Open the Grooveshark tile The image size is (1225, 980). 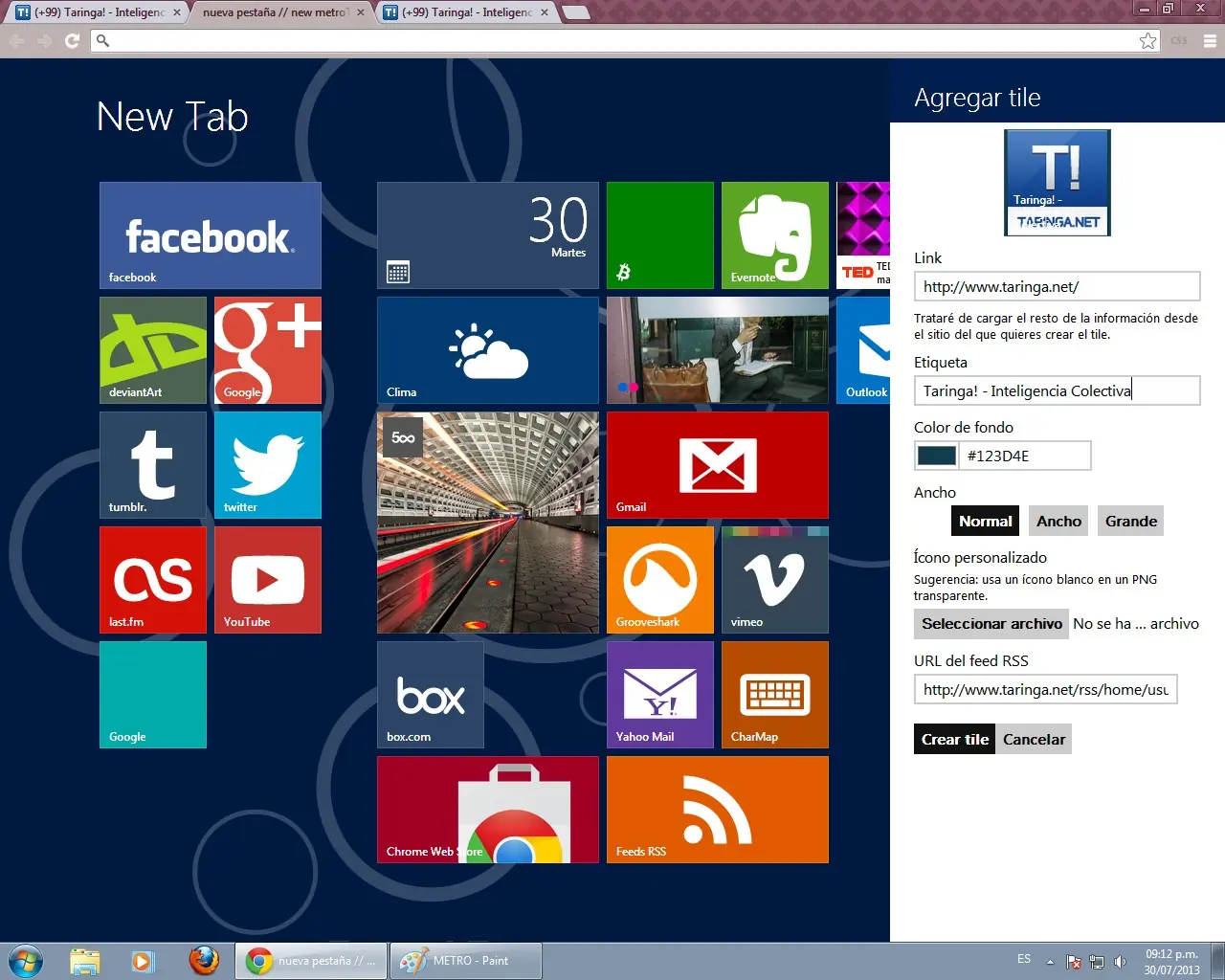659,580
